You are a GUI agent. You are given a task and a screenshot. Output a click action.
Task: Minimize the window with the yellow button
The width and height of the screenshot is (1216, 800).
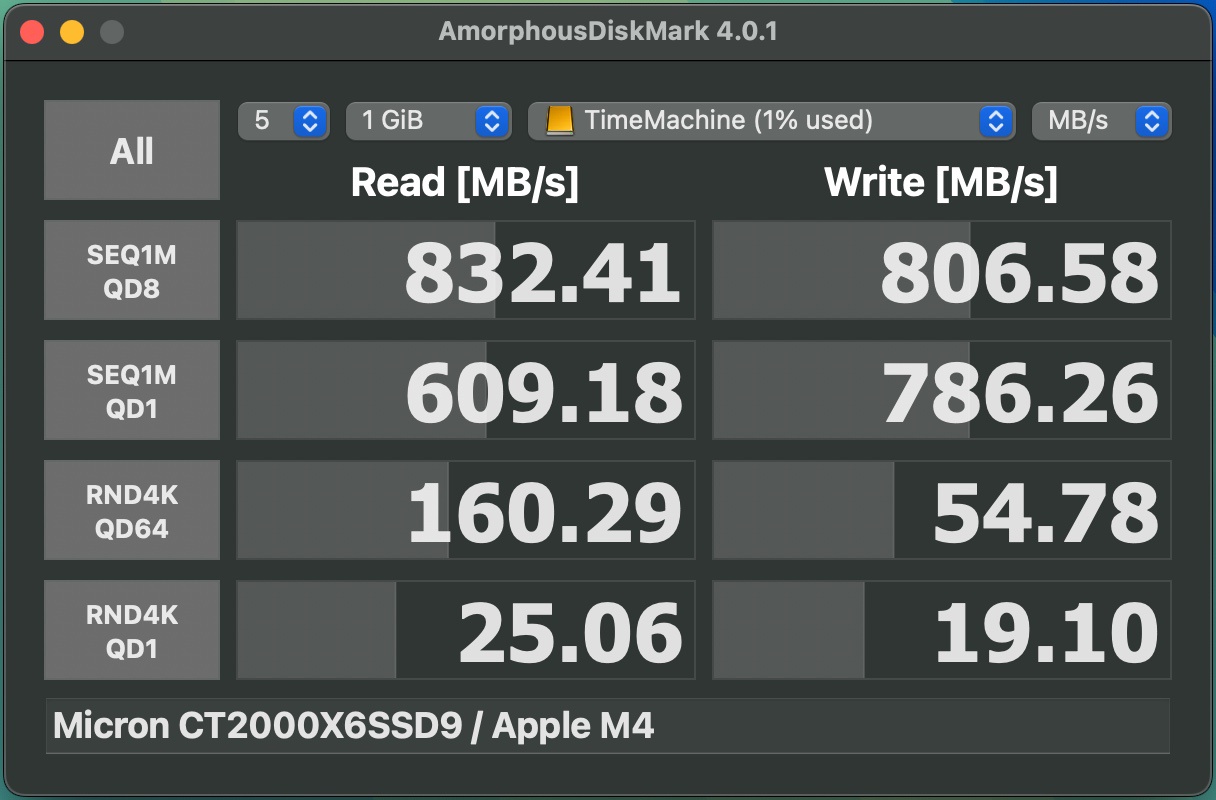point(72,32)
